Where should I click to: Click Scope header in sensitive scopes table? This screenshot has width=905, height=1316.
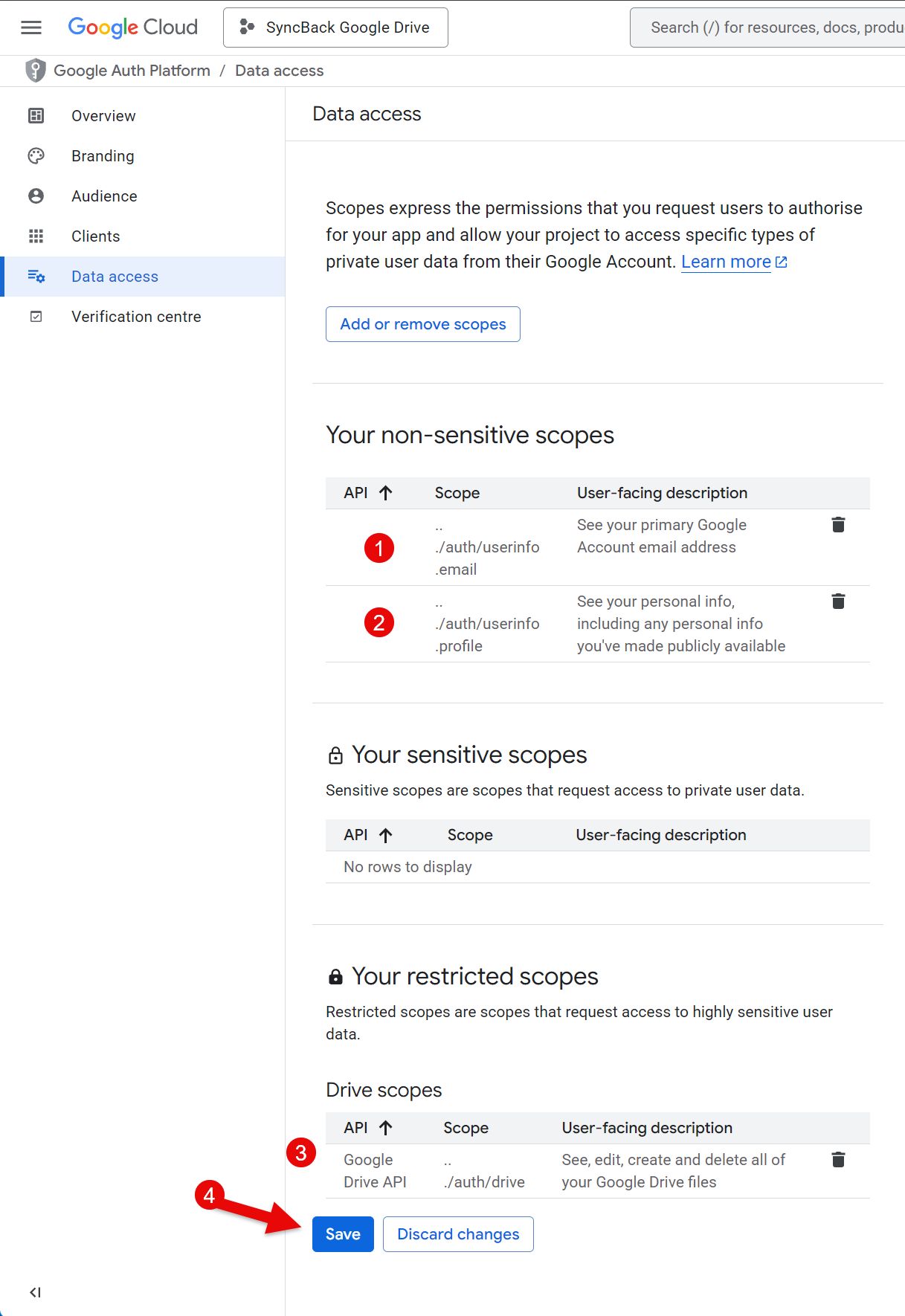(470, 835)
